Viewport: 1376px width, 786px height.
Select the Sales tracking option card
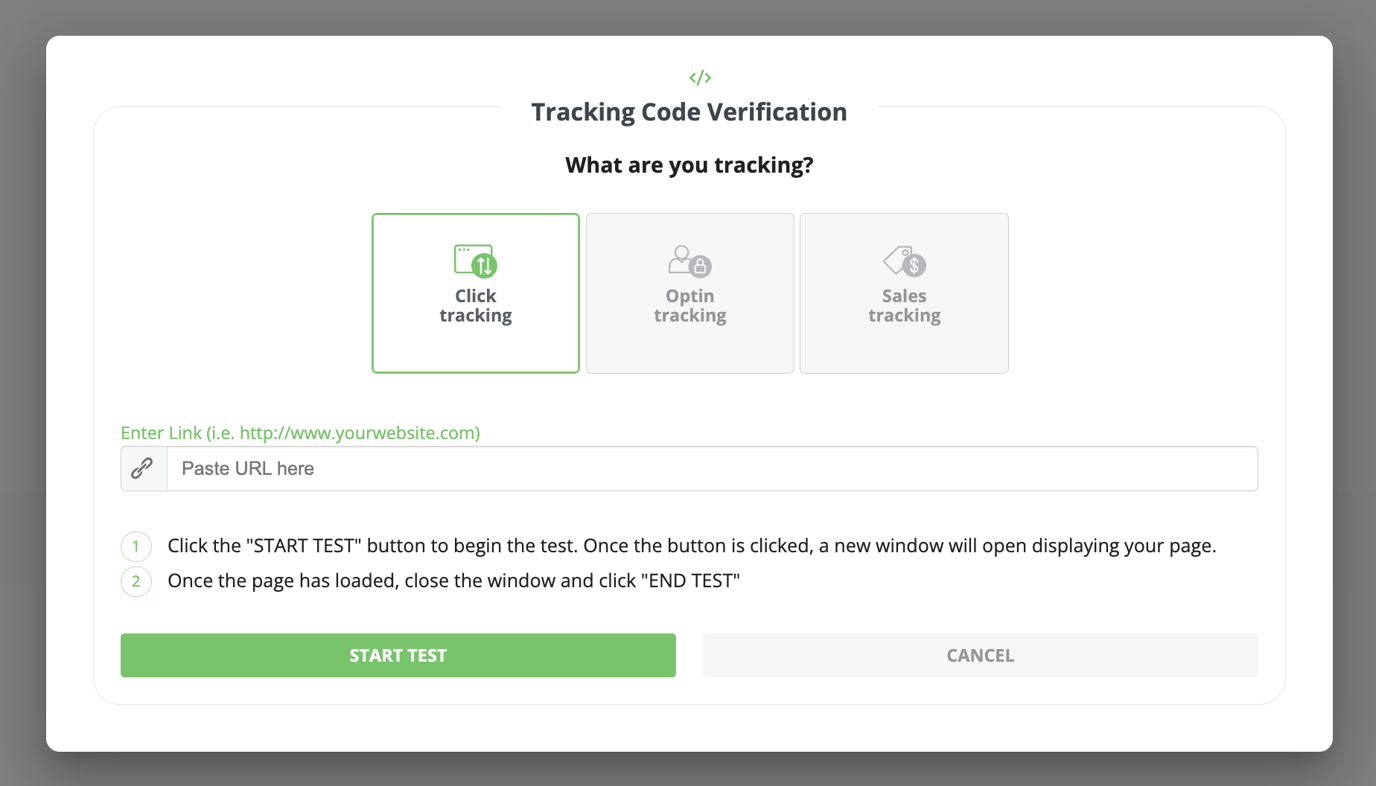tap(903, 292)
